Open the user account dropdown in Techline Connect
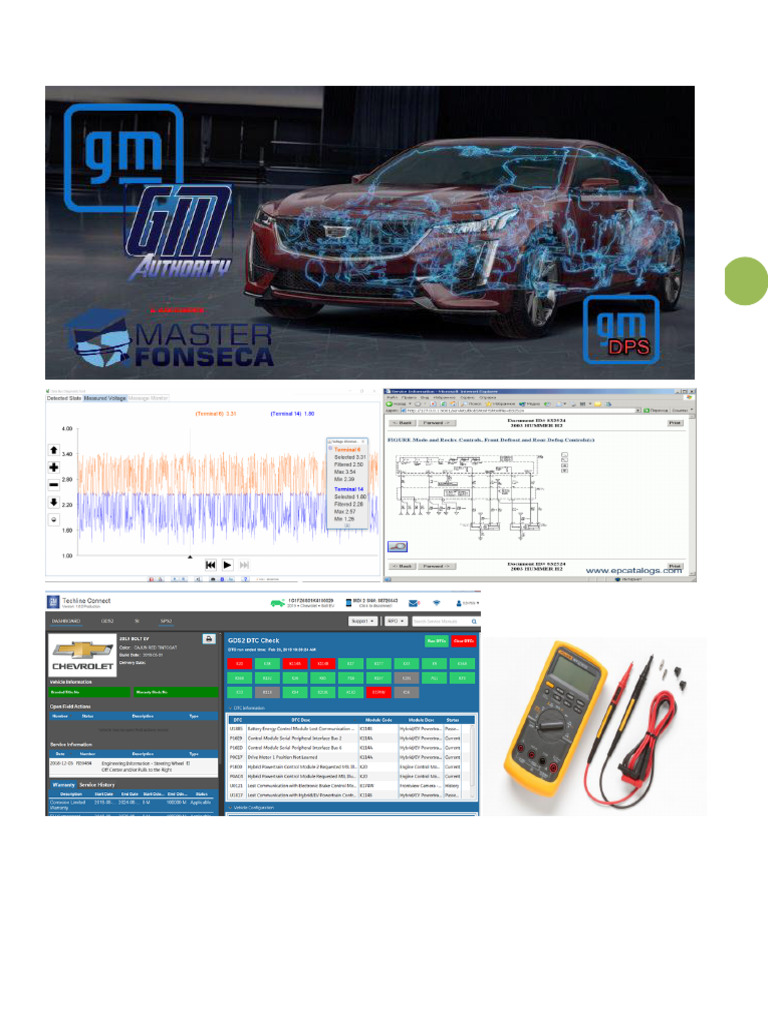This screenshot has height=1024, width=768. click(x=468, y=603)
